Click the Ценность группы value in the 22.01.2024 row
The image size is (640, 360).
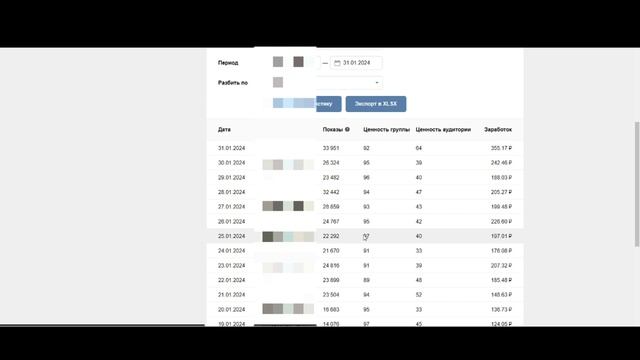(x=366, y=280)
